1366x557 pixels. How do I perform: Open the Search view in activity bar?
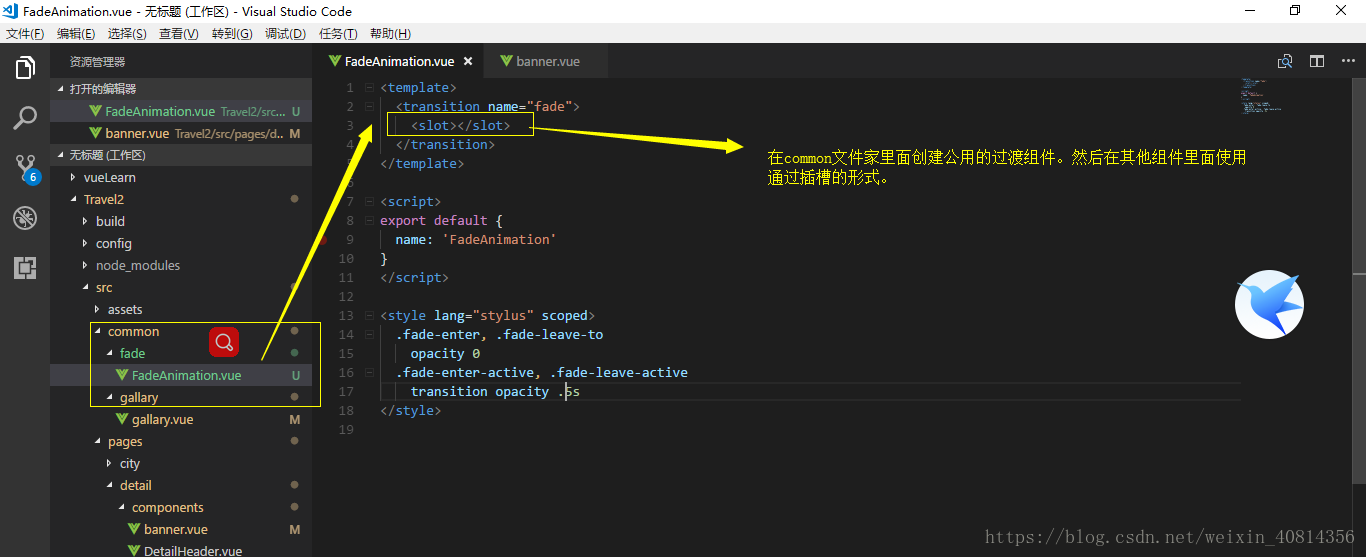click(x=25, y=118)
